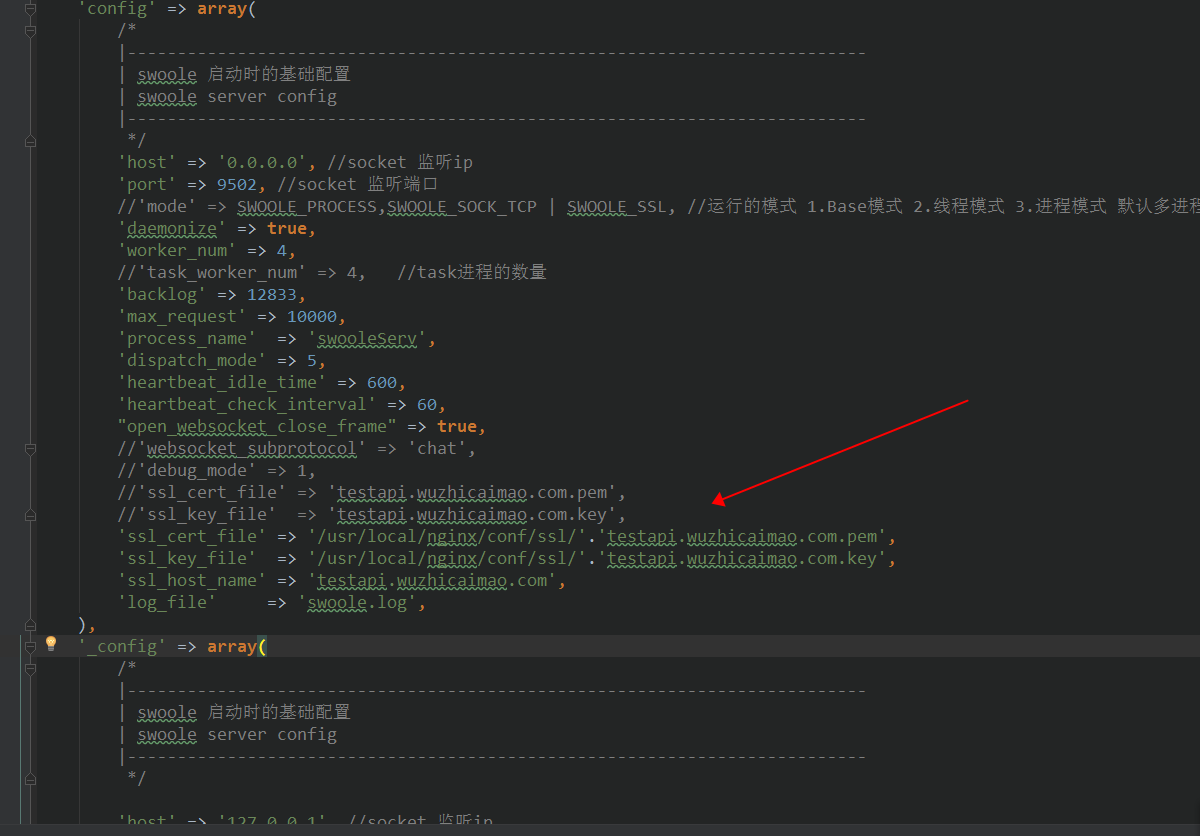Click '/usr/local/nginx/conf/ssl/' on the ssl_key_file line
1200x836 pixels.
click(x=447, y=558)
